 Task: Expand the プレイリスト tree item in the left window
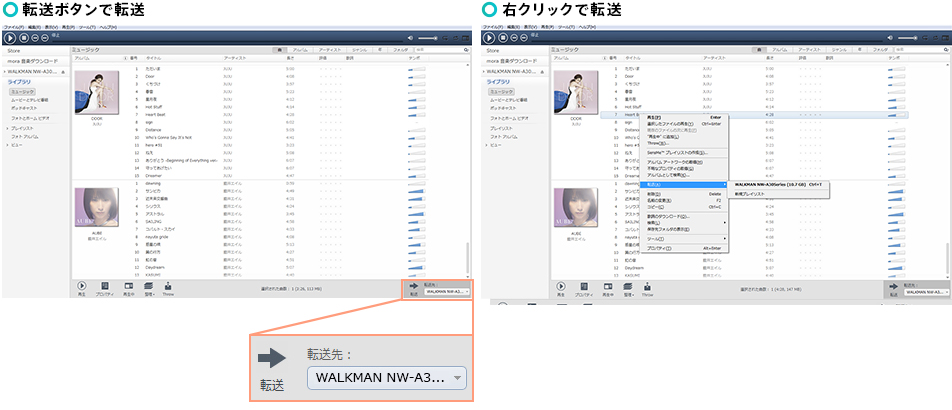pos(8,129)
